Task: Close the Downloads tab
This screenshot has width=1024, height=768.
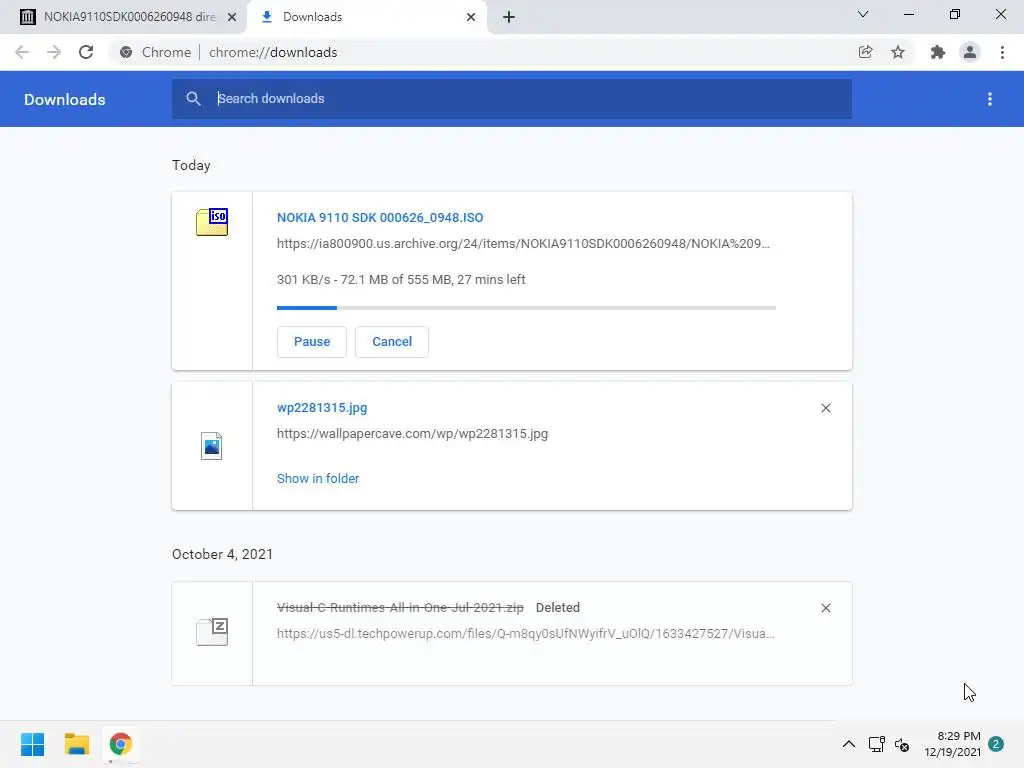Action: (471, 17)
